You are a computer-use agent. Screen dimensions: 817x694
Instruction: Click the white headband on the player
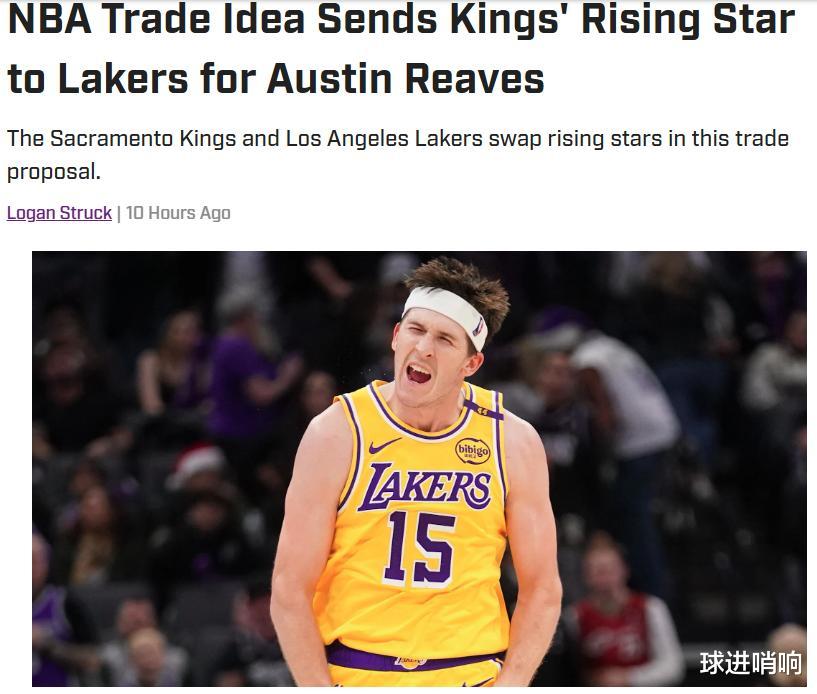[446, 316]
